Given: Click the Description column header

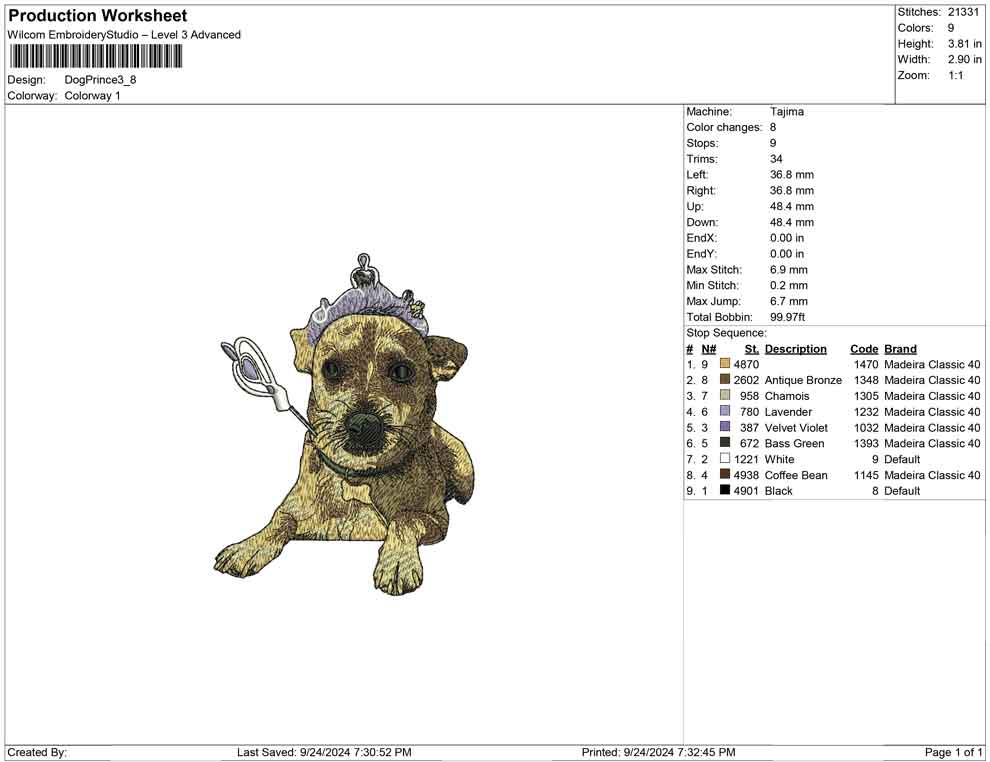Looking at the screenshot, I should pos(796,349).
